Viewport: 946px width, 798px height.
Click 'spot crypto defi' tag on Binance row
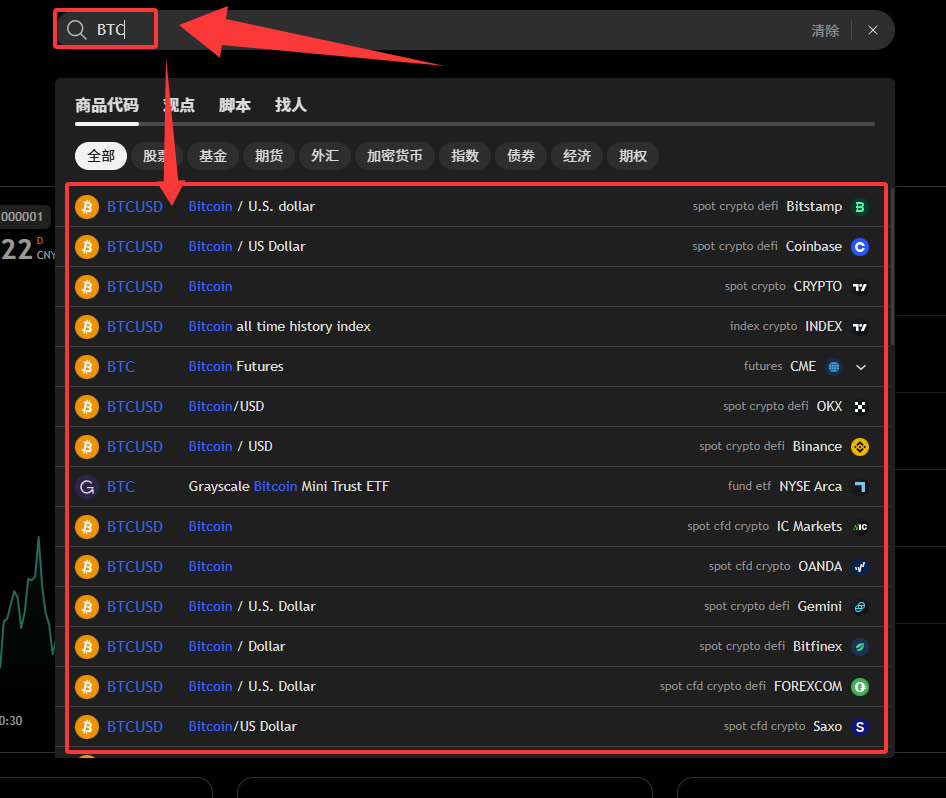tap(741, 446)
